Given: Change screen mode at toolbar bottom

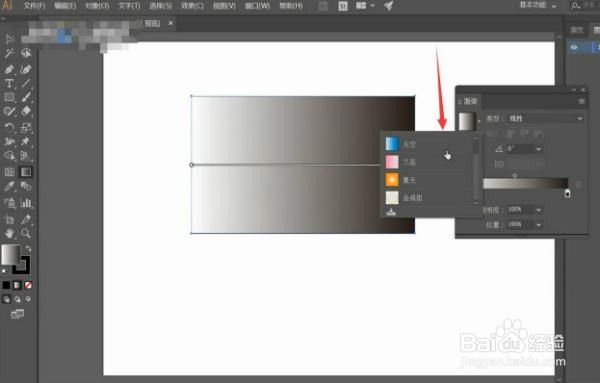Looking at the screenshot, I should point(17,315).
